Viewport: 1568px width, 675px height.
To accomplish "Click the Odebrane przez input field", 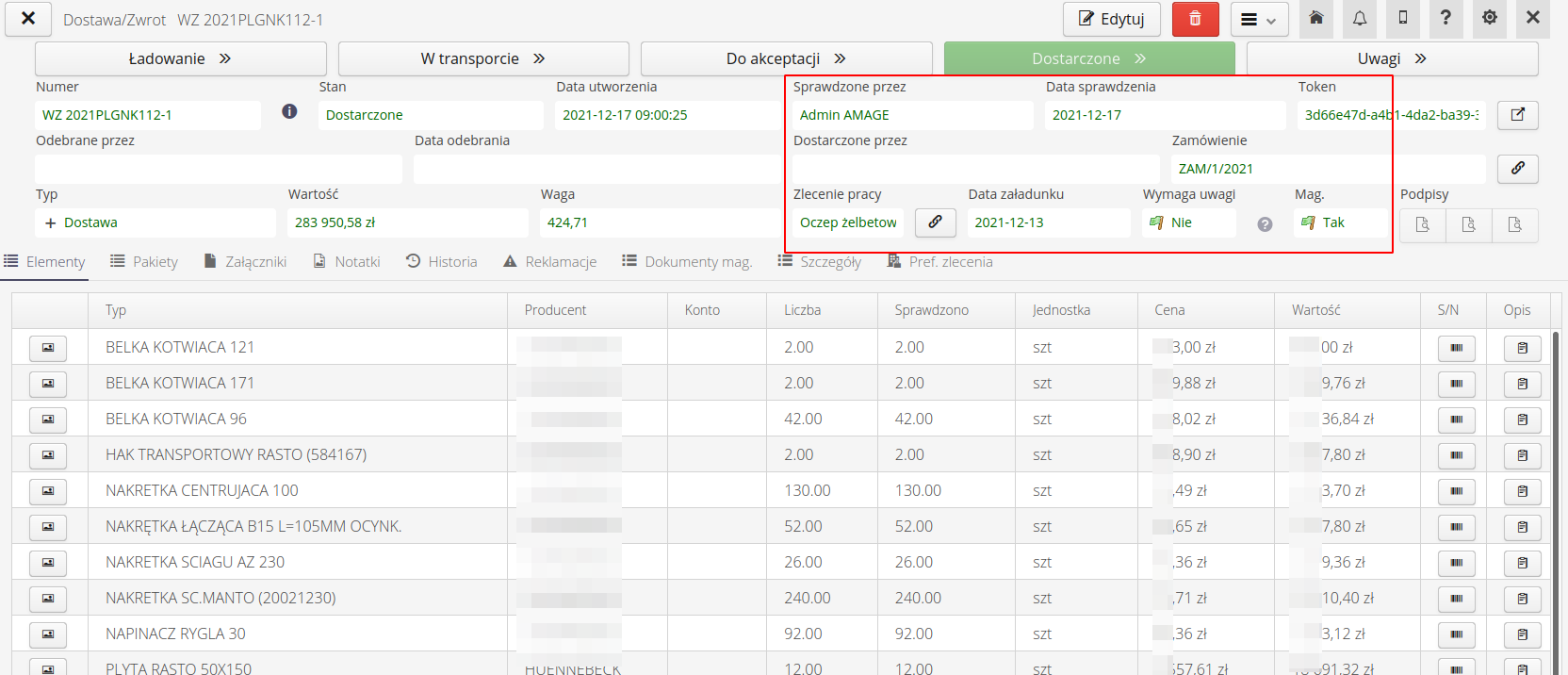I will click(x=219, y=169).
